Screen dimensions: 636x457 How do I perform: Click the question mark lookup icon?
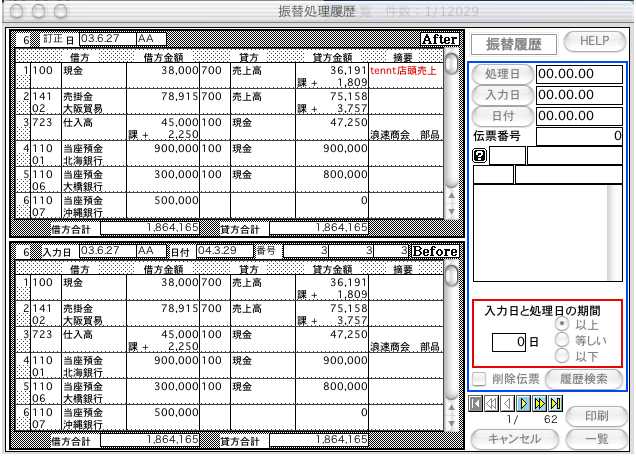[479, 155]
